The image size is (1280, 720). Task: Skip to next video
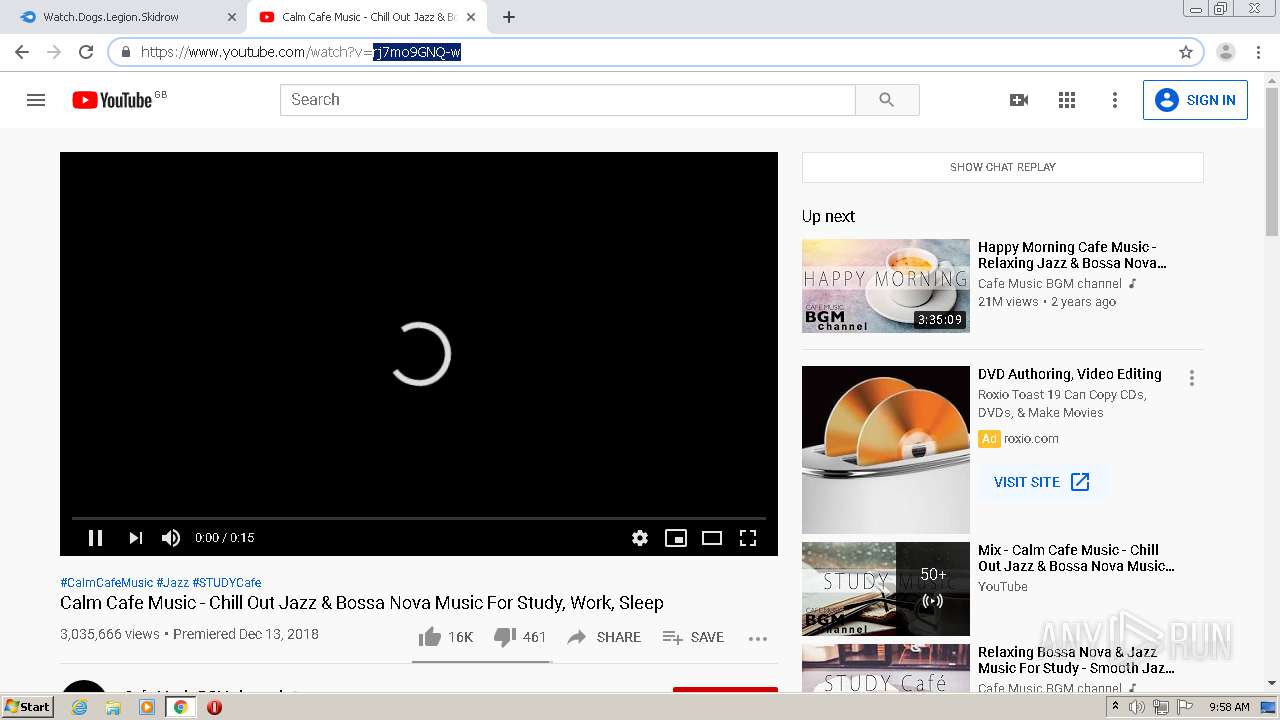[x=135, y=538]
